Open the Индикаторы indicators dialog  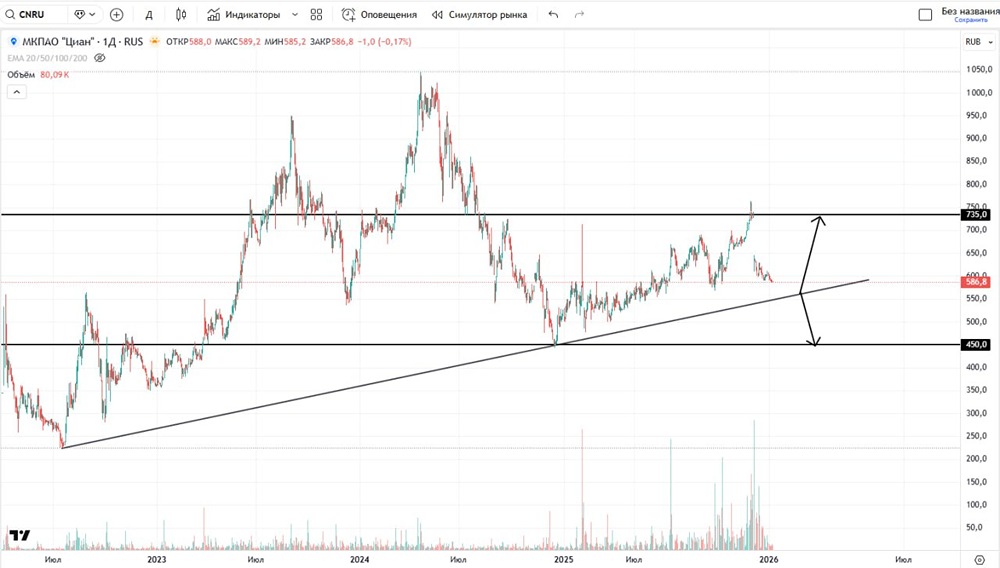pyautogui.click(x=244, y=14)
